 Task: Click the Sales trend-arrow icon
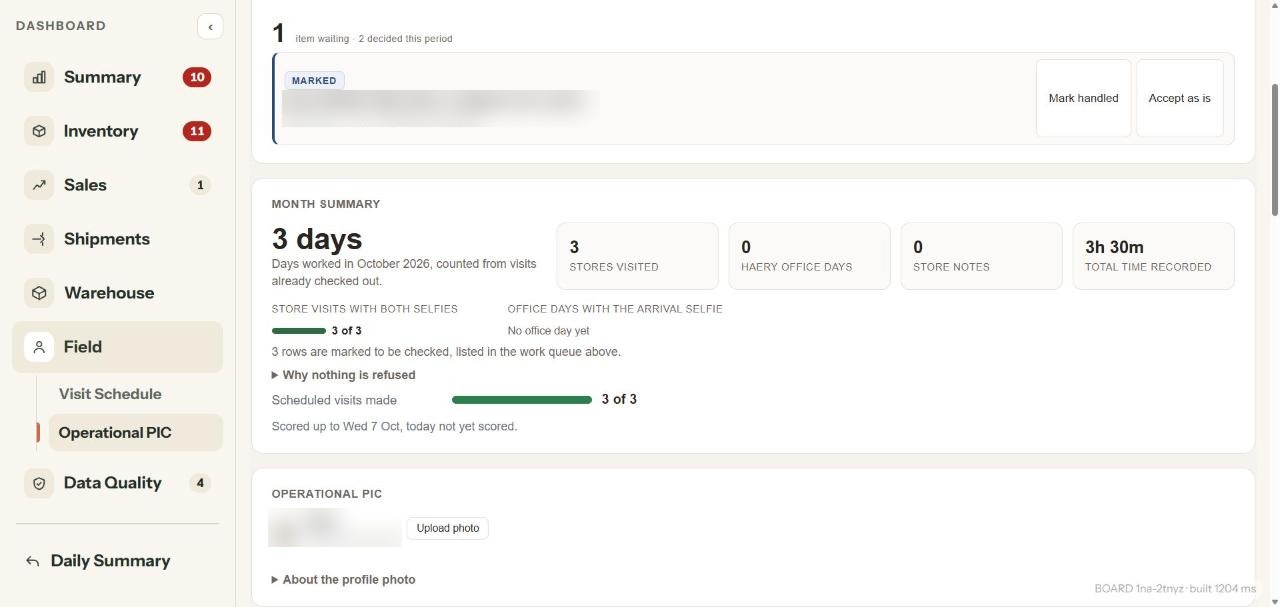[39, 185]
